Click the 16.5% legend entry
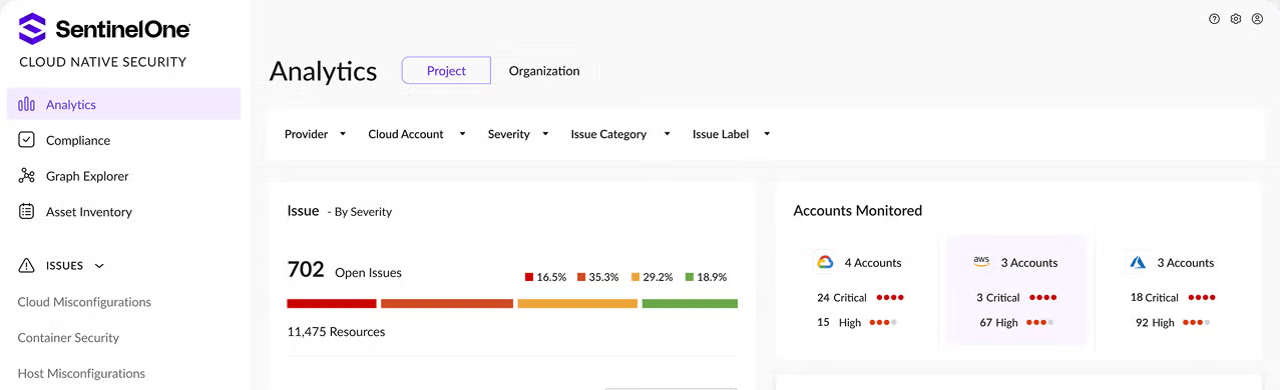 tap(546, 277)
